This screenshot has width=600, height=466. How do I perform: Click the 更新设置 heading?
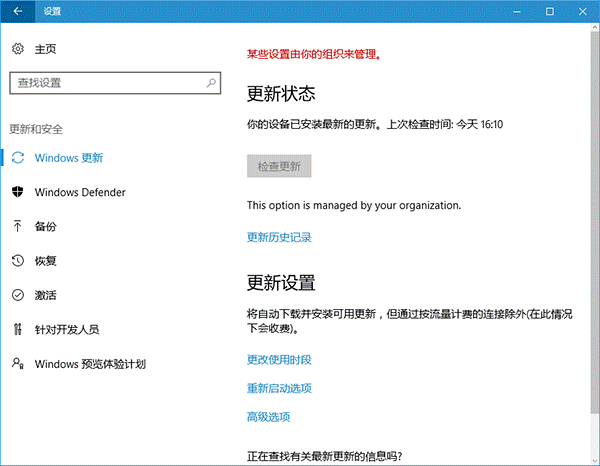tap(281, 283)
